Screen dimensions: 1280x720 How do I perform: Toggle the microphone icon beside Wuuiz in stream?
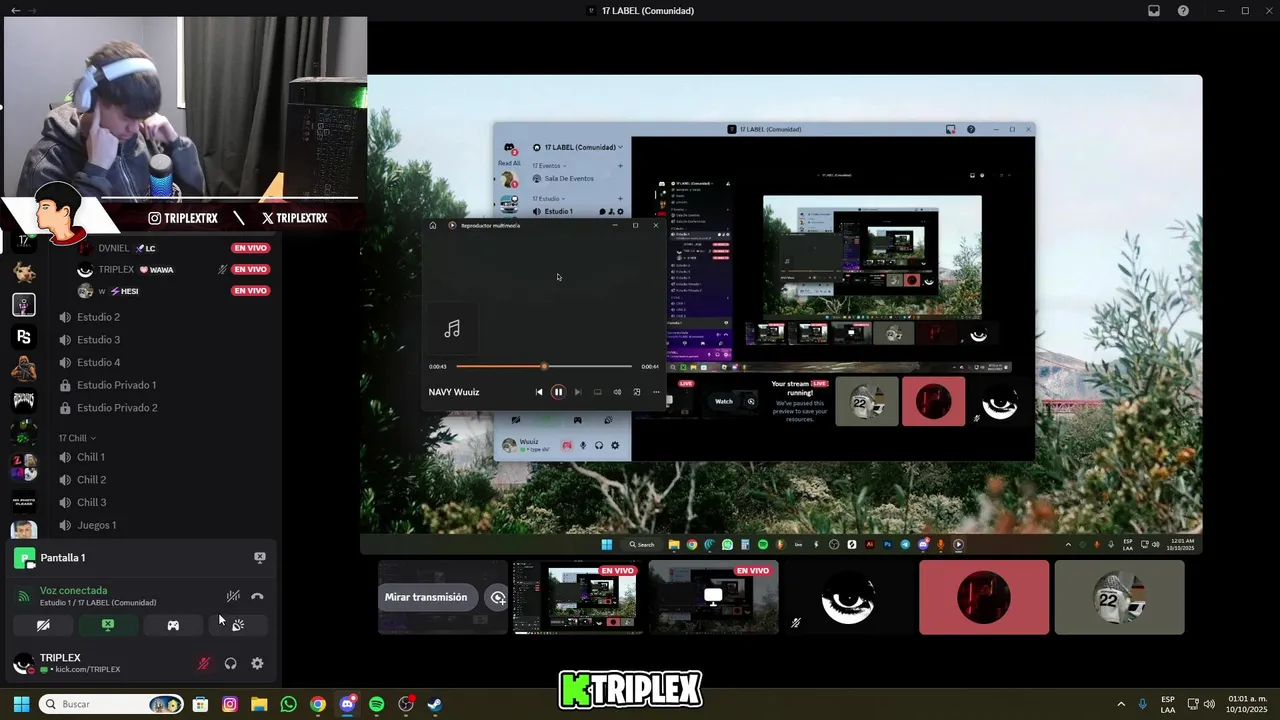point(583,445)
